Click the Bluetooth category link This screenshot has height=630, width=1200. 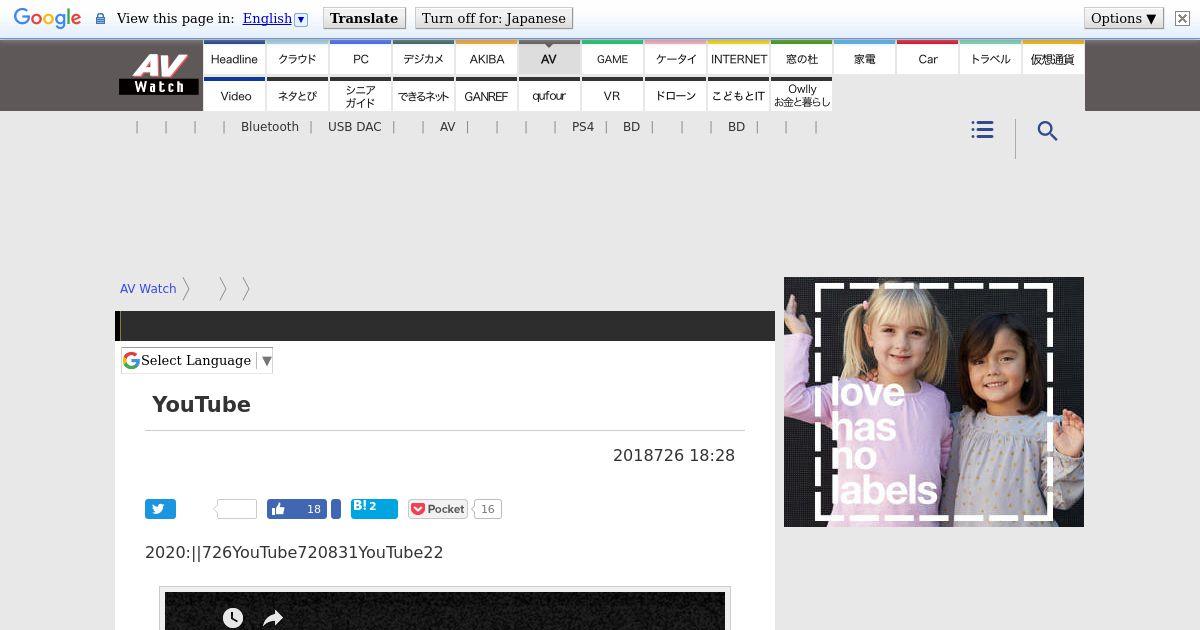270,127
